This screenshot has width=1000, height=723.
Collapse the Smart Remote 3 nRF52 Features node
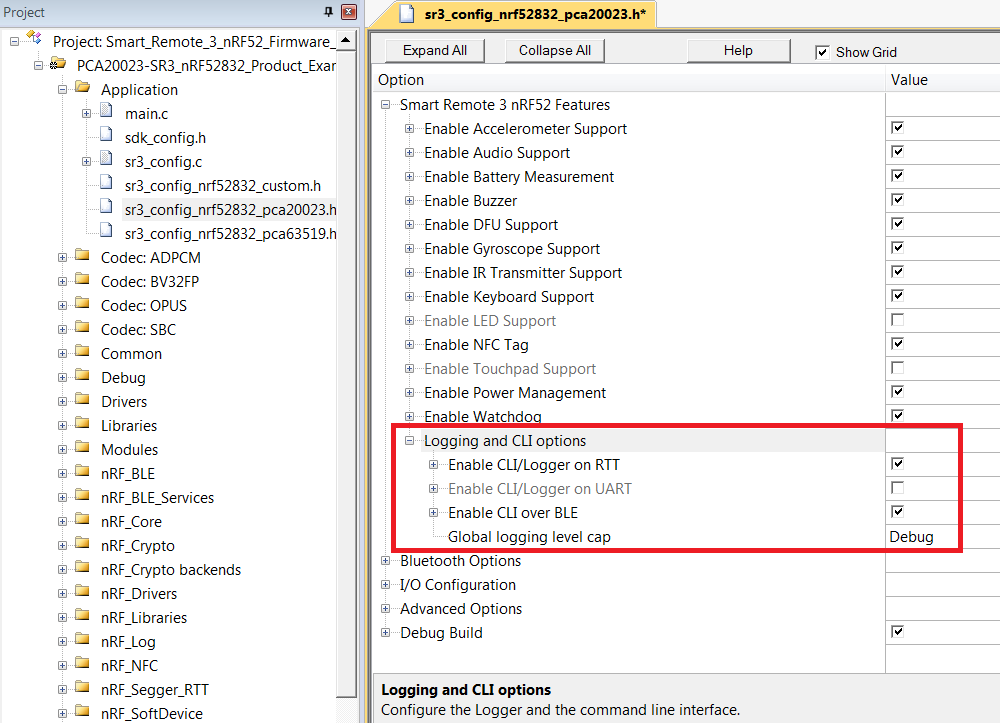[385, 105]
